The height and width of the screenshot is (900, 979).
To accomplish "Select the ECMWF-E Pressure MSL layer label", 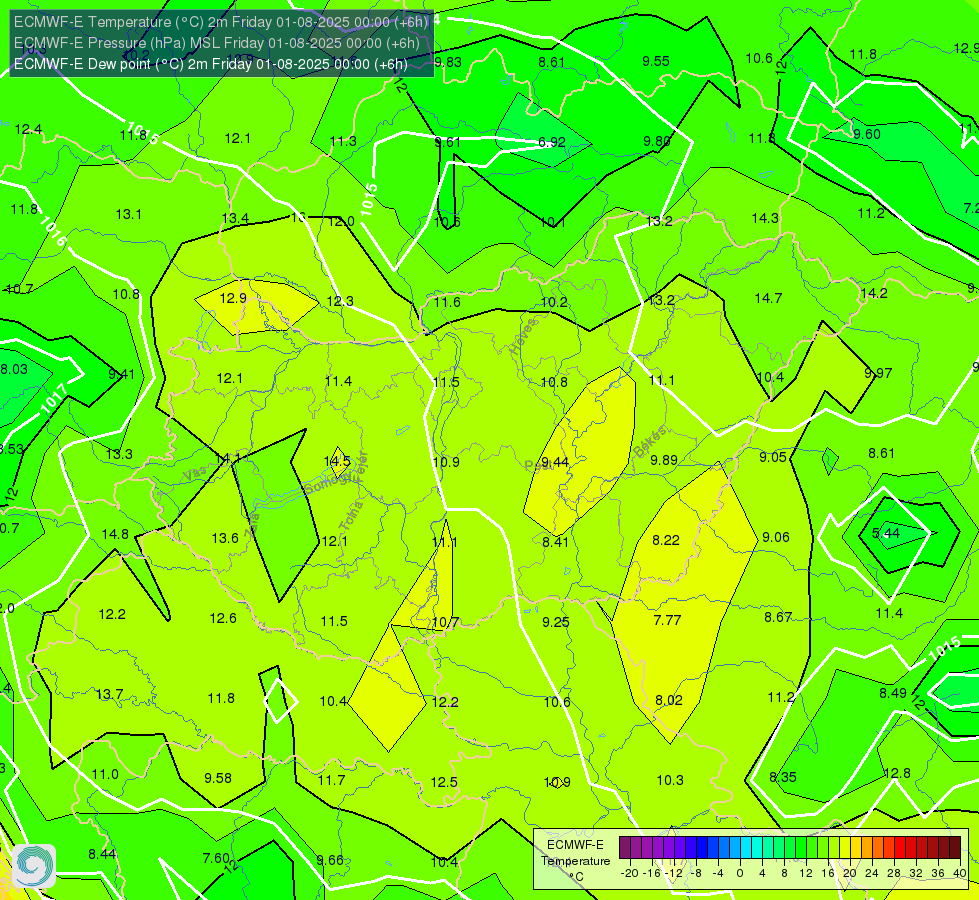I will point(217,43).
